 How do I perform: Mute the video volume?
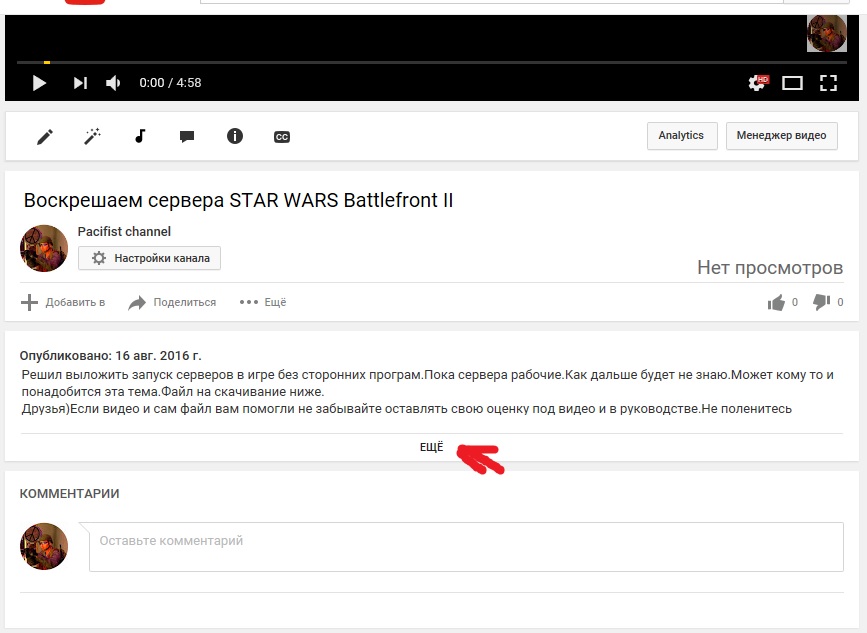click(x=113, y=83)
